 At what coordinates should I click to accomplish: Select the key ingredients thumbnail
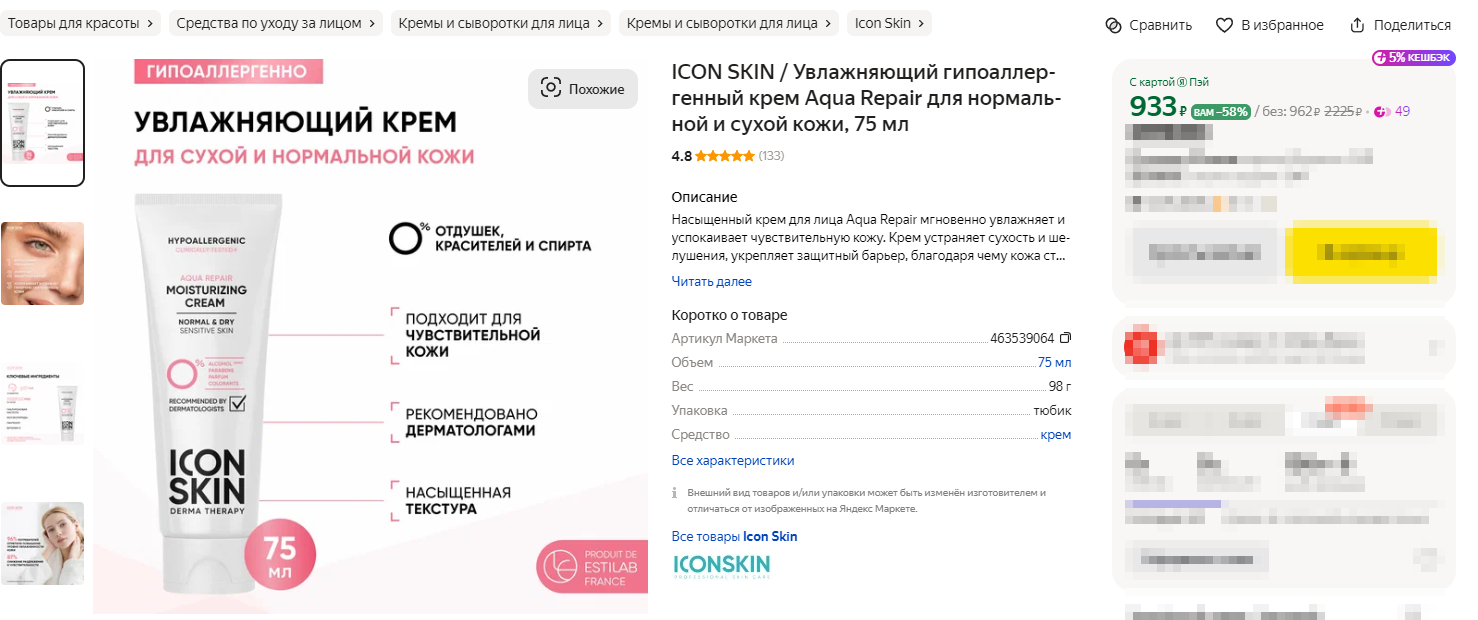(x=42, y=403)
